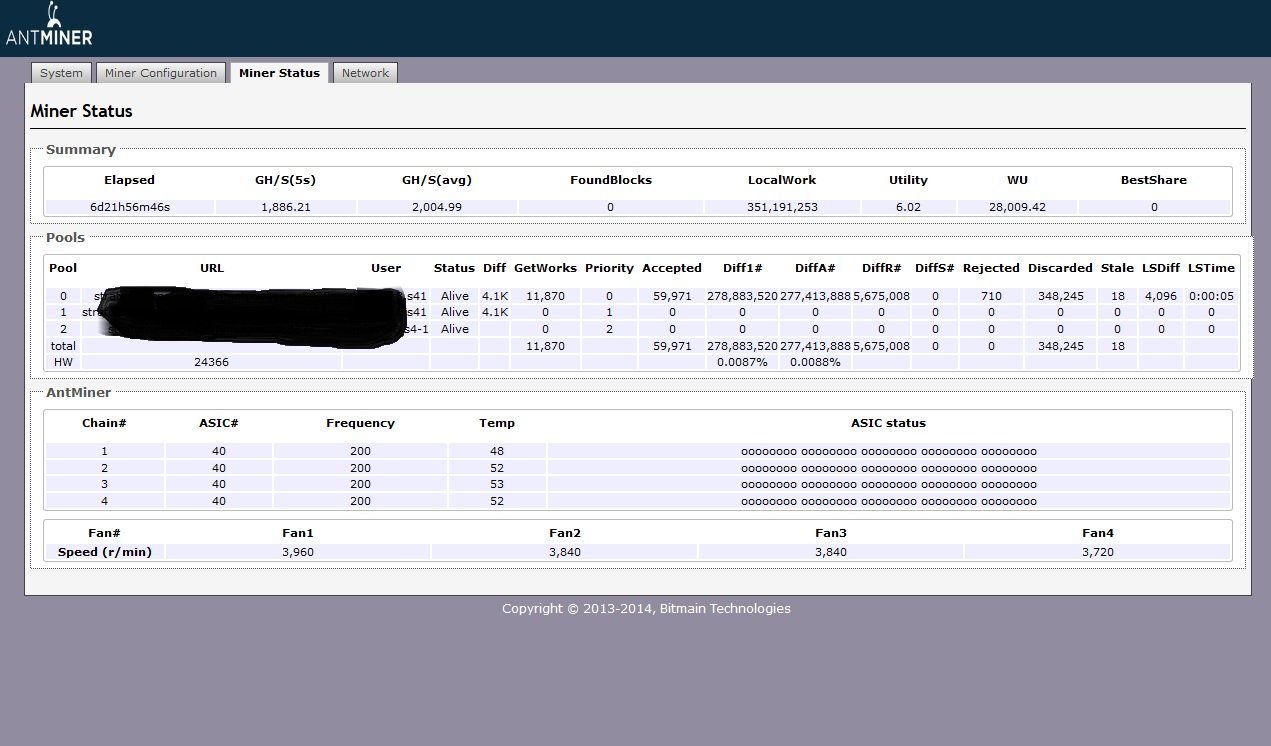Select the LSTime value 0:00:05
1271x746 pixels.
[1211, 296]
